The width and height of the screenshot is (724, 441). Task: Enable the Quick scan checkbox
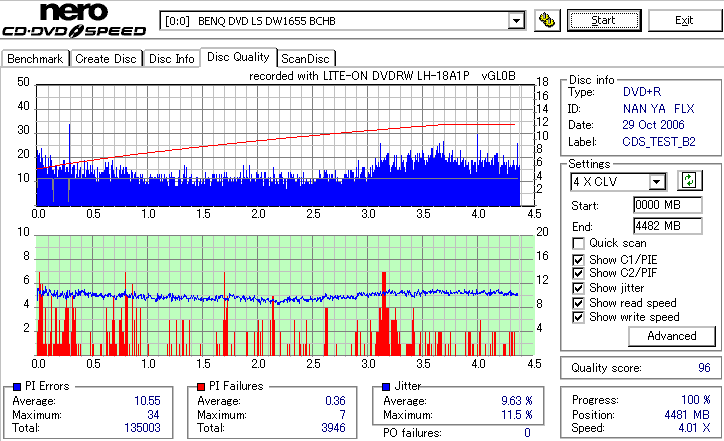[x=578, y=243]
